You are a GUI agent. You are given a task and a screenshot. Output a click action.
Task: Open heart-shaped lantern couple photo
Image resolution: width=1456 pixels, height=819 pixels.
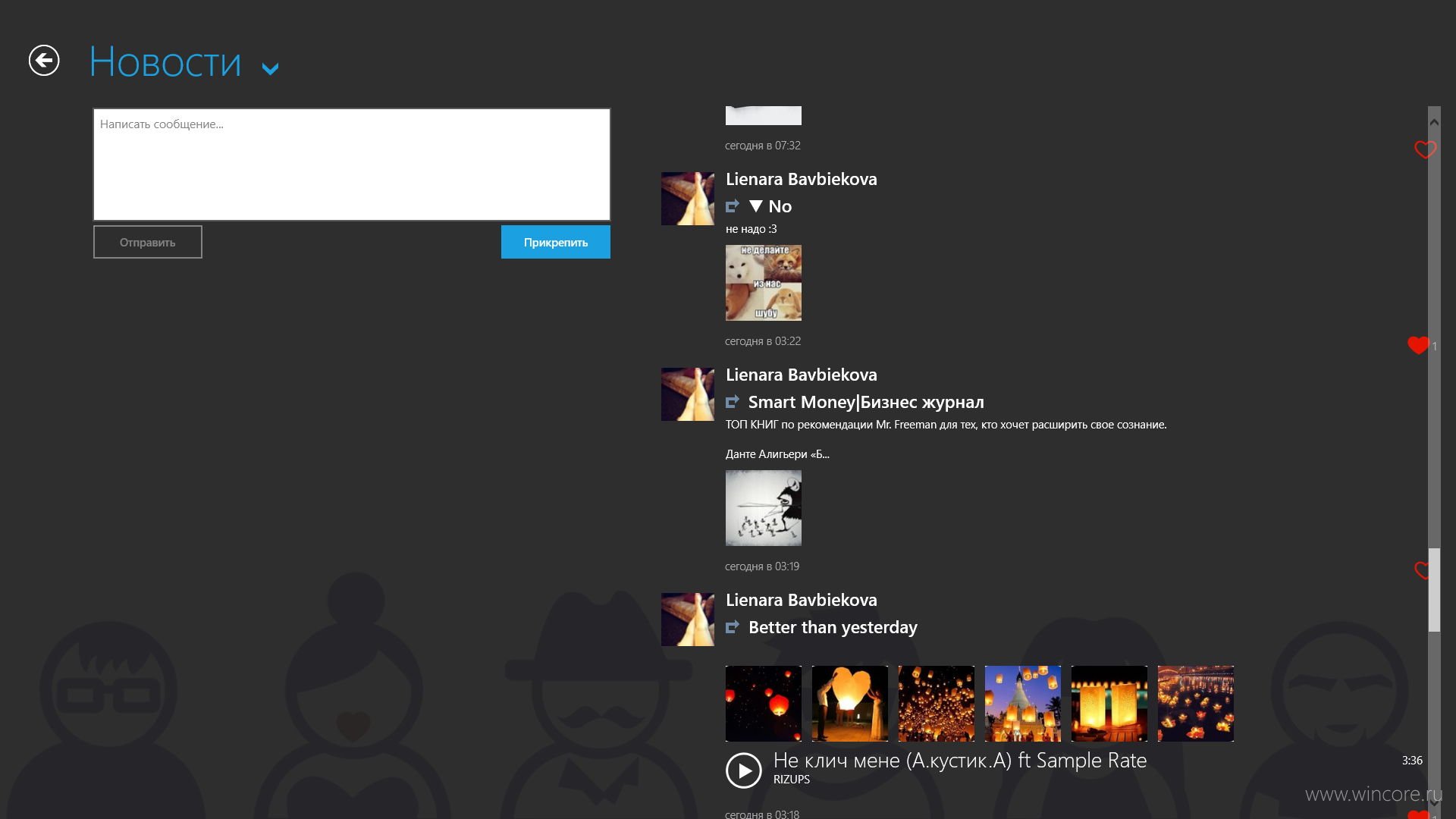coord(850,704)
